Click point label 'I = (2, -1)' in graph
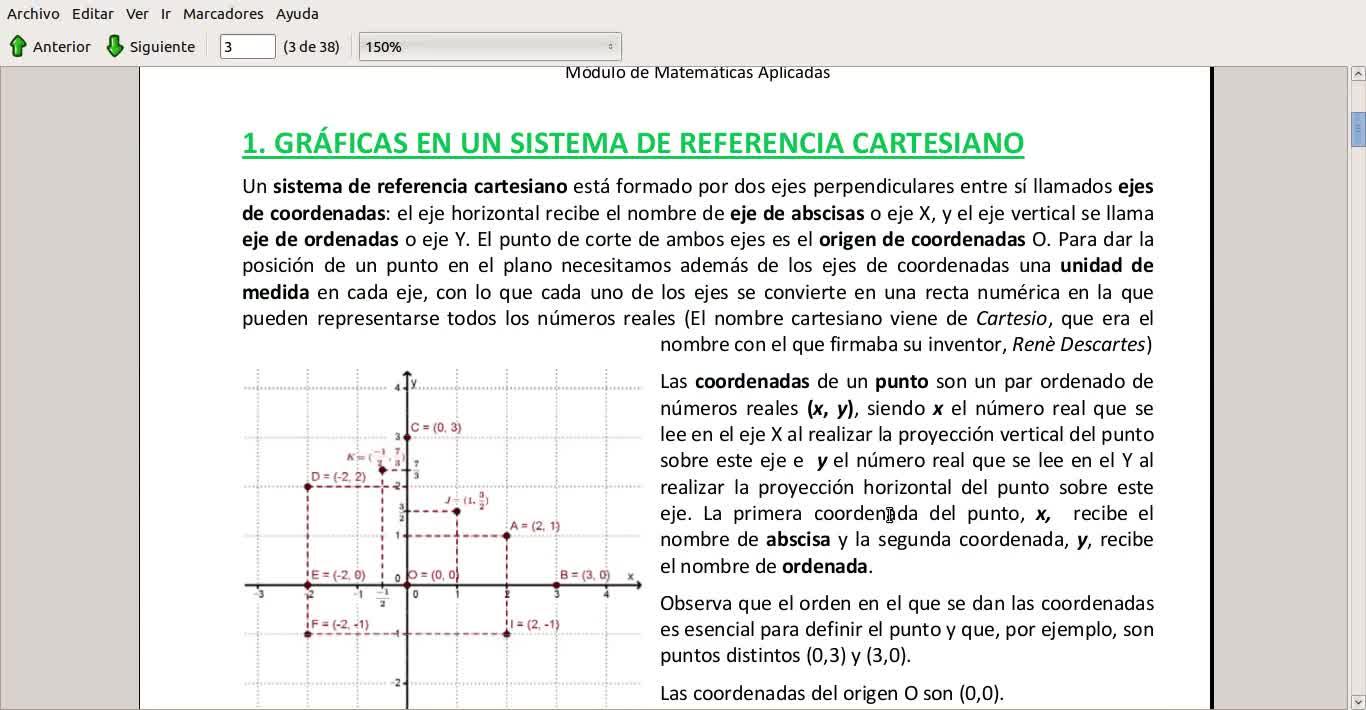Image resolution: width=1366 pixels, height=710 pixels. coord(534,624)
